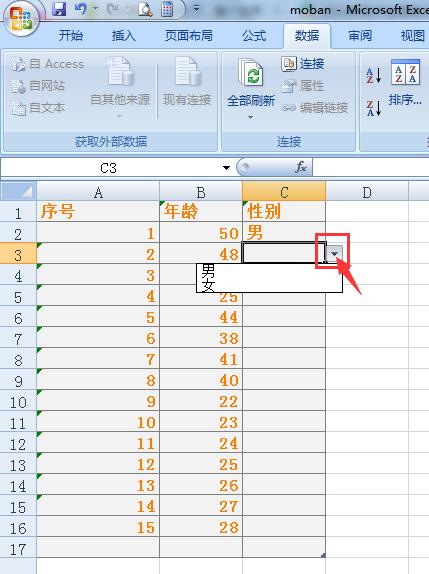Expand the customize quick access toolbar arrow
The image size is (429, 574).
click(x=197, y=8)
